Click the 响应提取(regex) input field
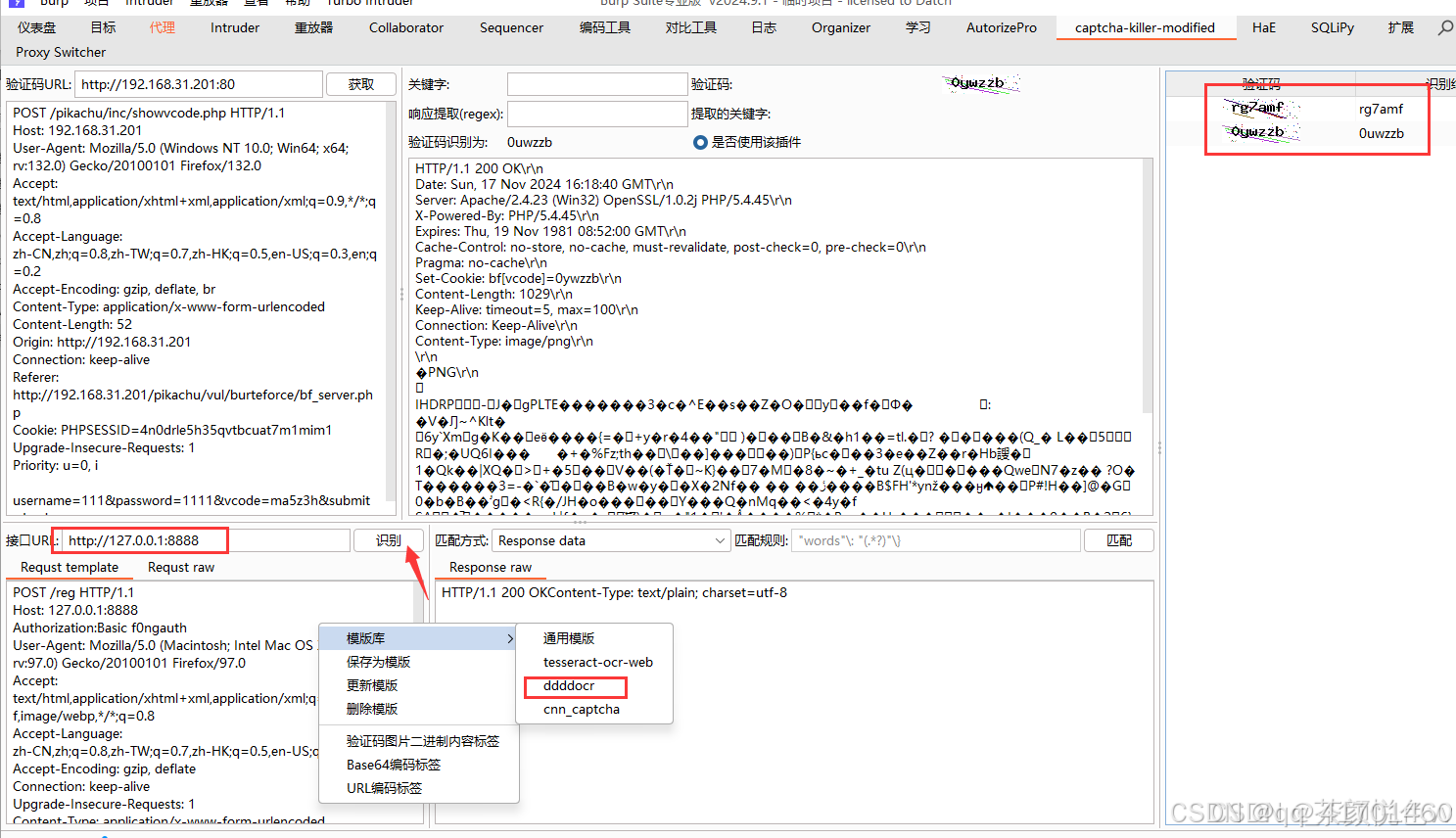Image resolution: width=1456 pixels, height=838 pixels. tap(597, 114)
